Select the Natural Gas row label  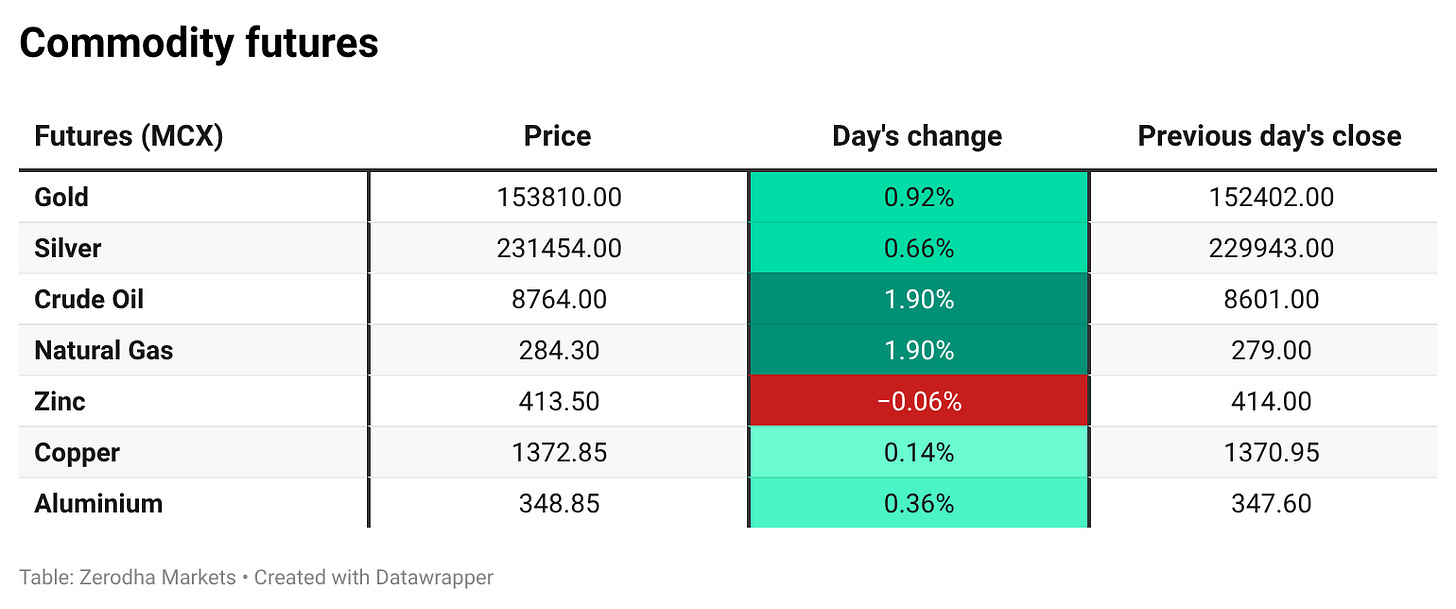click(103, 350)
